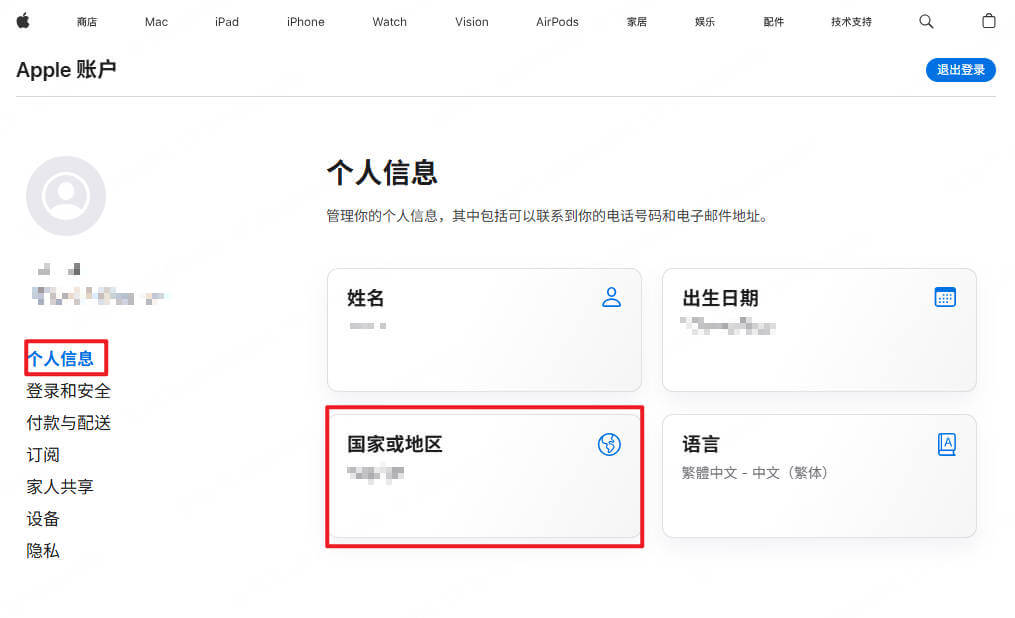Open the shopping bag icon

[x=988, y=21]
